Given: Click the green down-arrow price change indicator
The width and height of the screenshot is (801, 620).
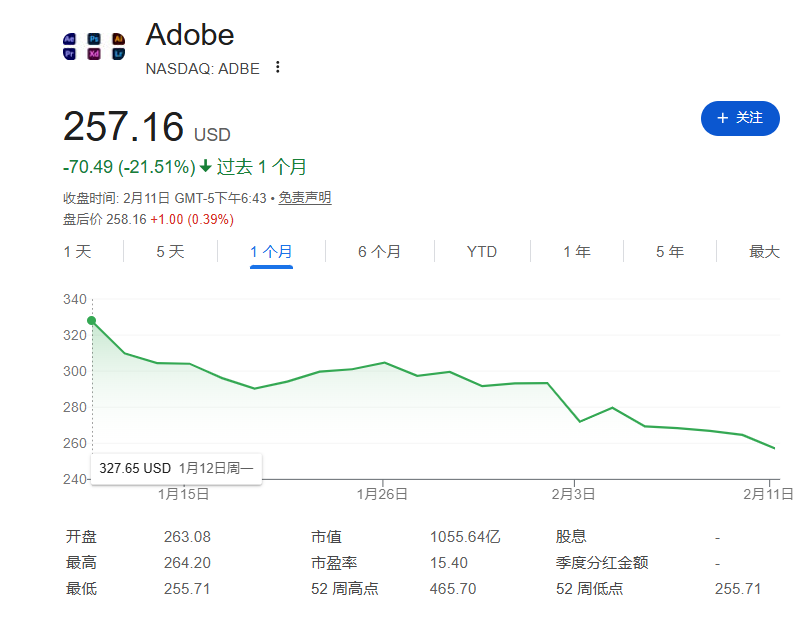Looking at the screenshot, I should [205, 167].
